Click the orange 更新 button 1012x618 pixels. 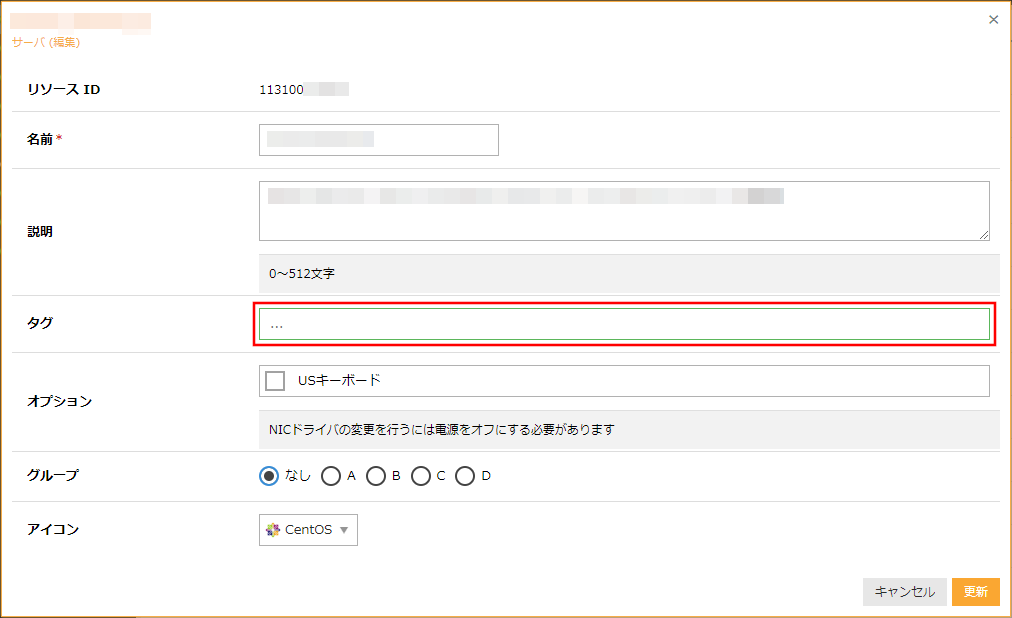pos(975,592)
